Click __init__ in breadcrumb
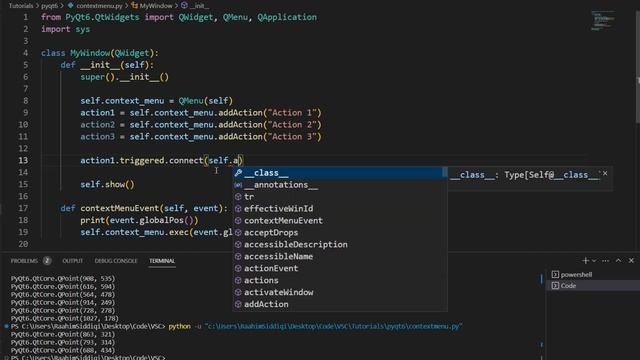 199,6
